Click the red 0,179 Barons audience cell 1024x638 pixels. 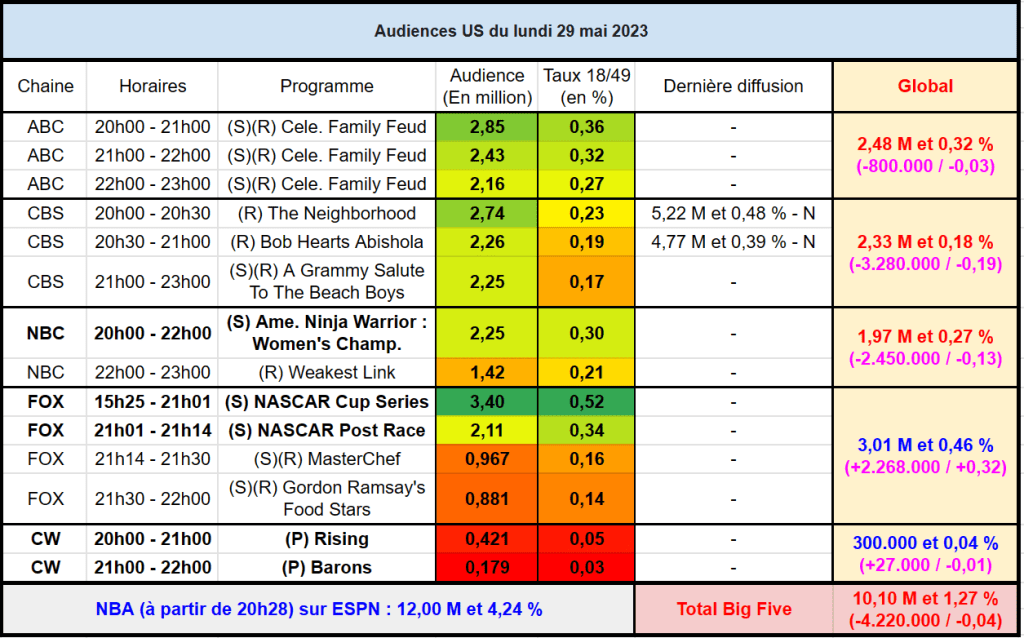pyautogui.click(x=487, y=567)
